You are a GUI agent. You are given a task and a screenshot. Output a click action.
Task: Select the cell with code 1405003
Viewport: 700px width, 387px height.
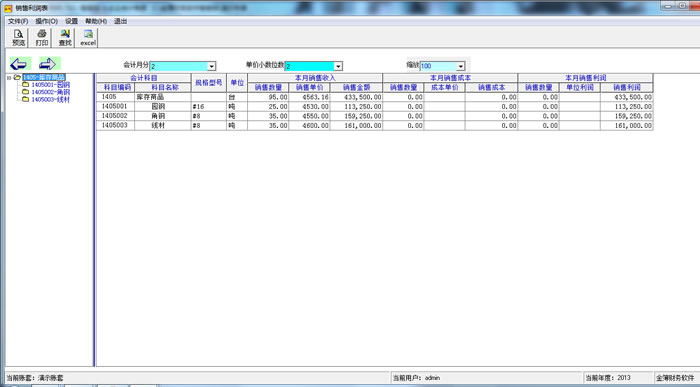pyautogui.click(x=116, y=125)
